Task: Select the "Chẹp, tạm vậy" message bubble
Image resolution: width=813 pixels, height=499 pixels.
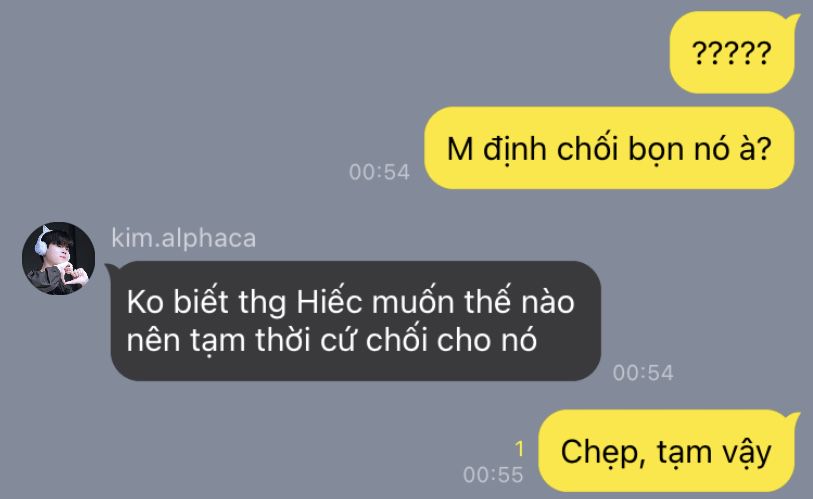Action: [666, 451]
